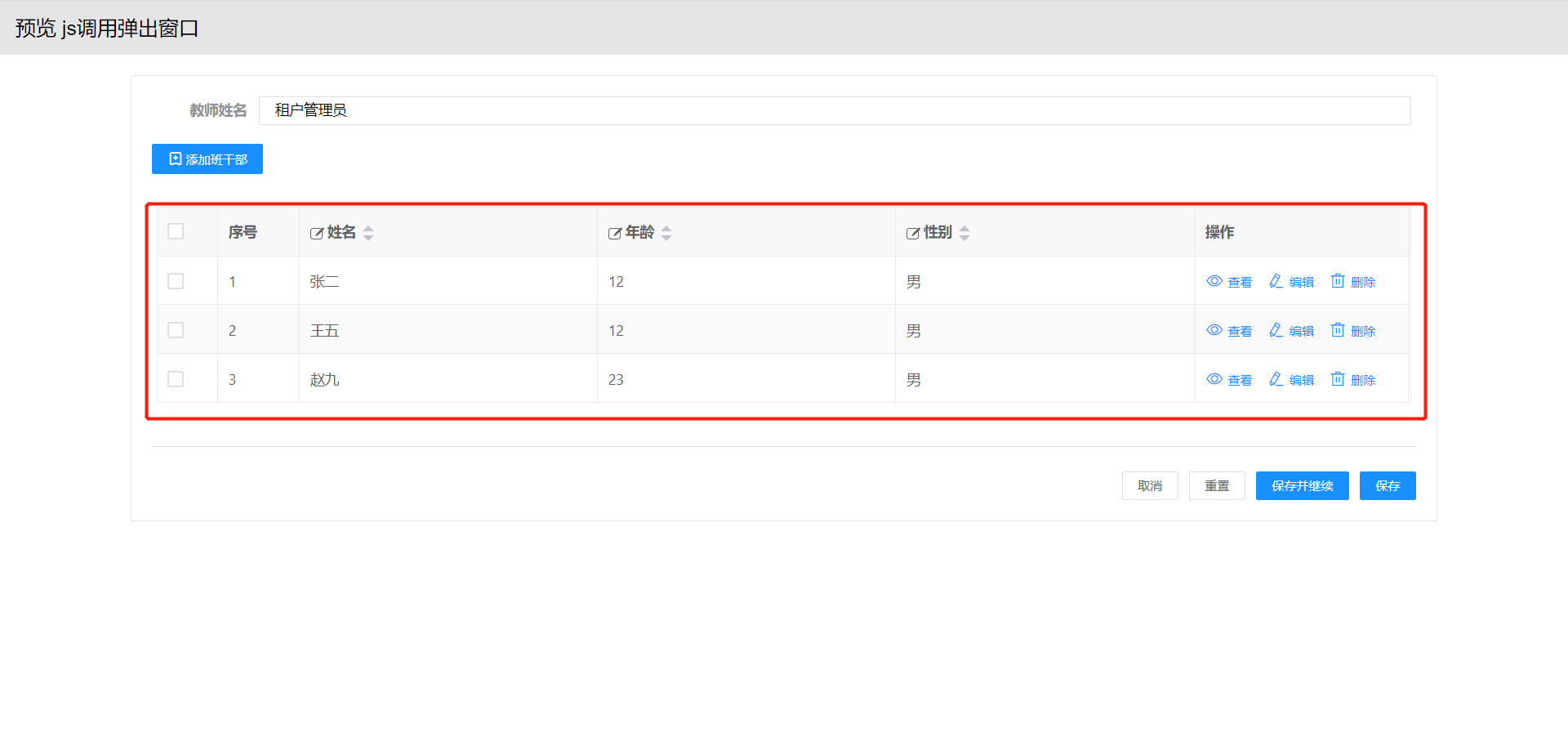The height and width of the screenshot is (737, 1568).
Task: Click the edit pencil icon for 张二
Action: [x=1276, y=281]
